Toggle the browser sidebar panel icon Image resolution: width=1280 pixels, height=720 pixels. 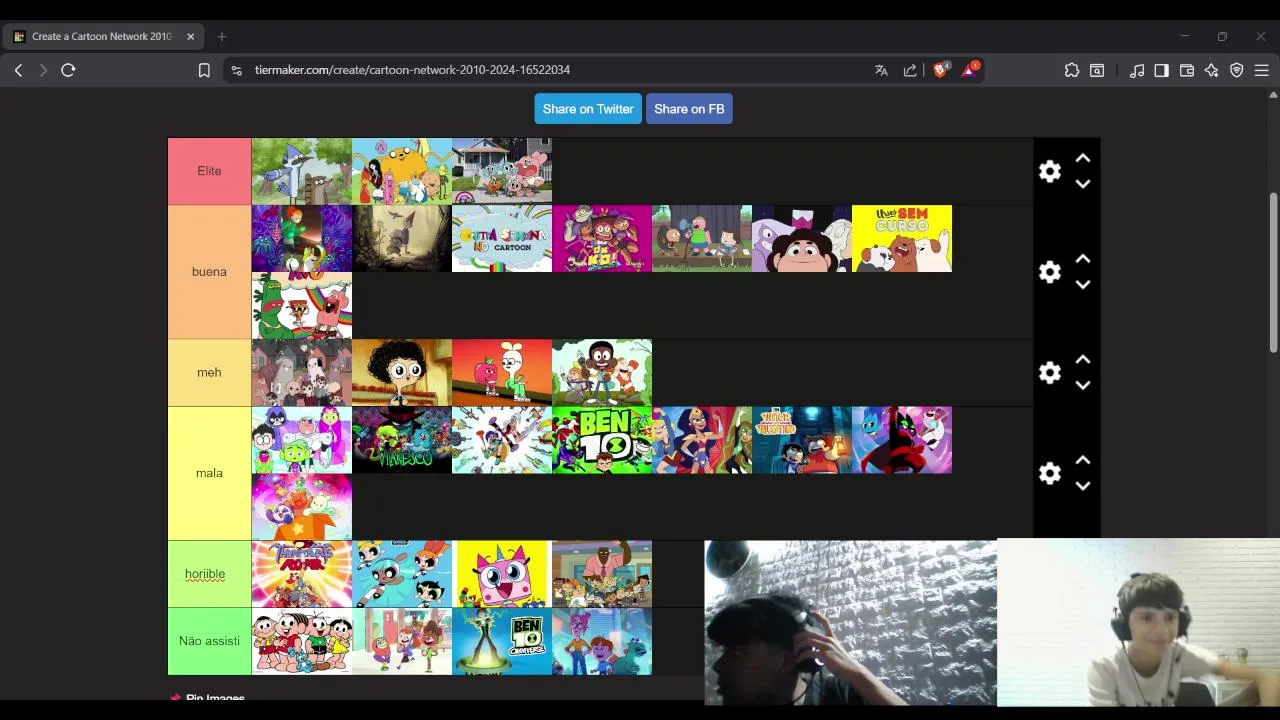click(x=1161, y=70)
